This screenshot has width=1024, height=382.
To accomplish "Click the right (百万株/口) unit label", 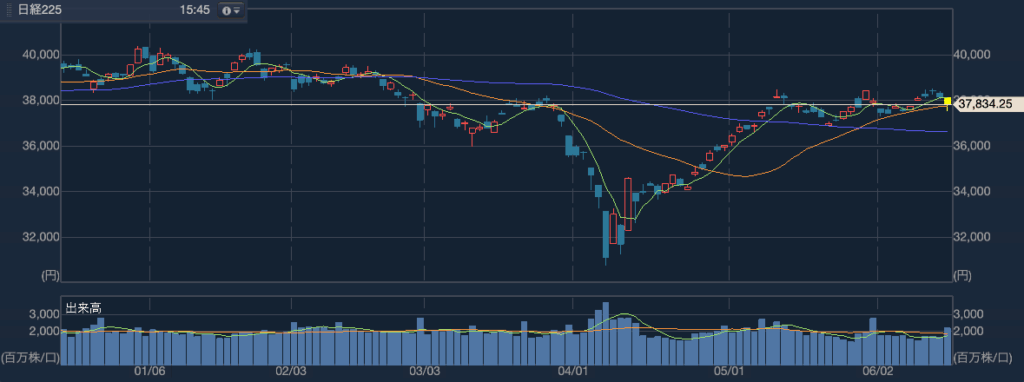I will 983,357.
